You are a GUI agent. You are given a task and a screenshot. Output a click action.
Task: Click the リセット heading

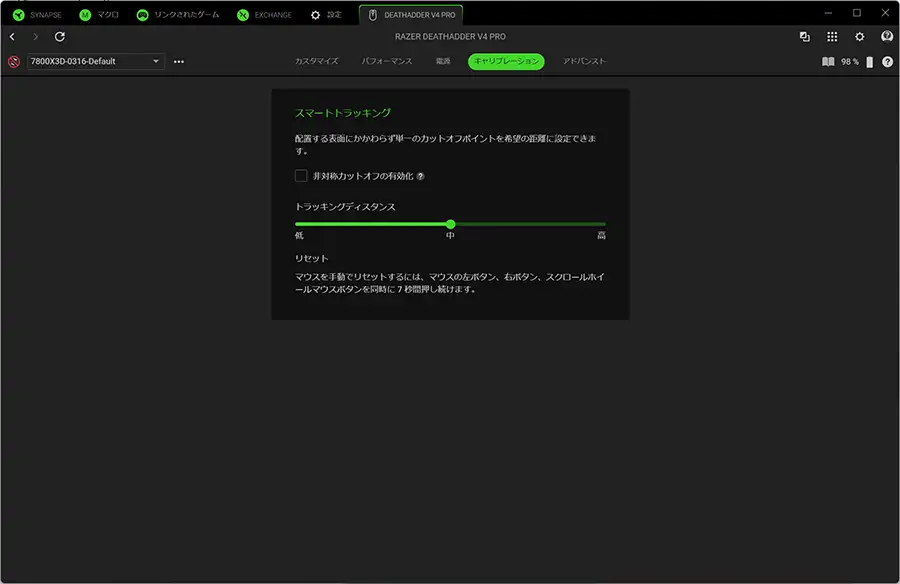pos(312,258)
